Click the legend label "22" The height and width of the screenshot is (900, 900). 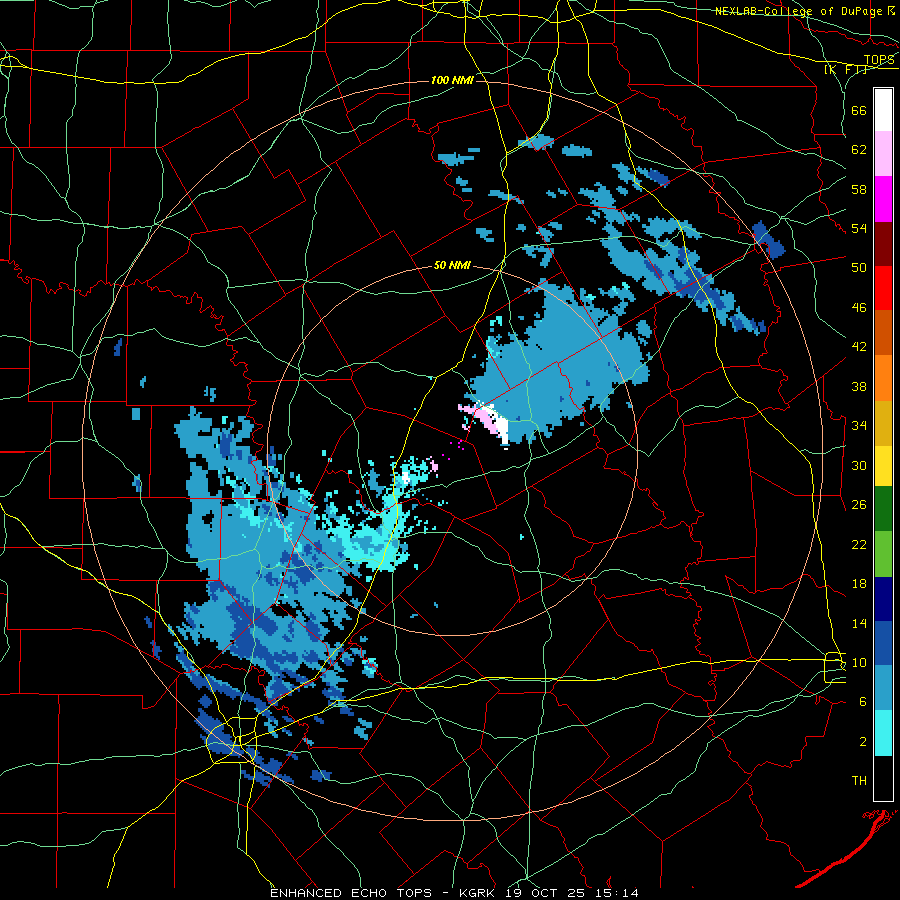click(859, 544)
